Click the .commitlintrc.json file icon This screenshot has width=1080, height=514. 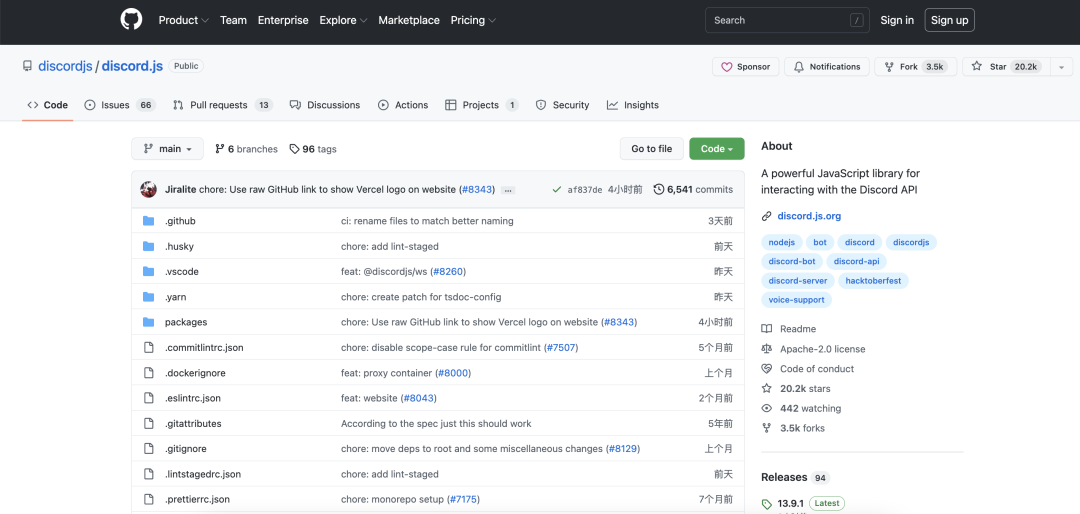(x=148, y=347)
